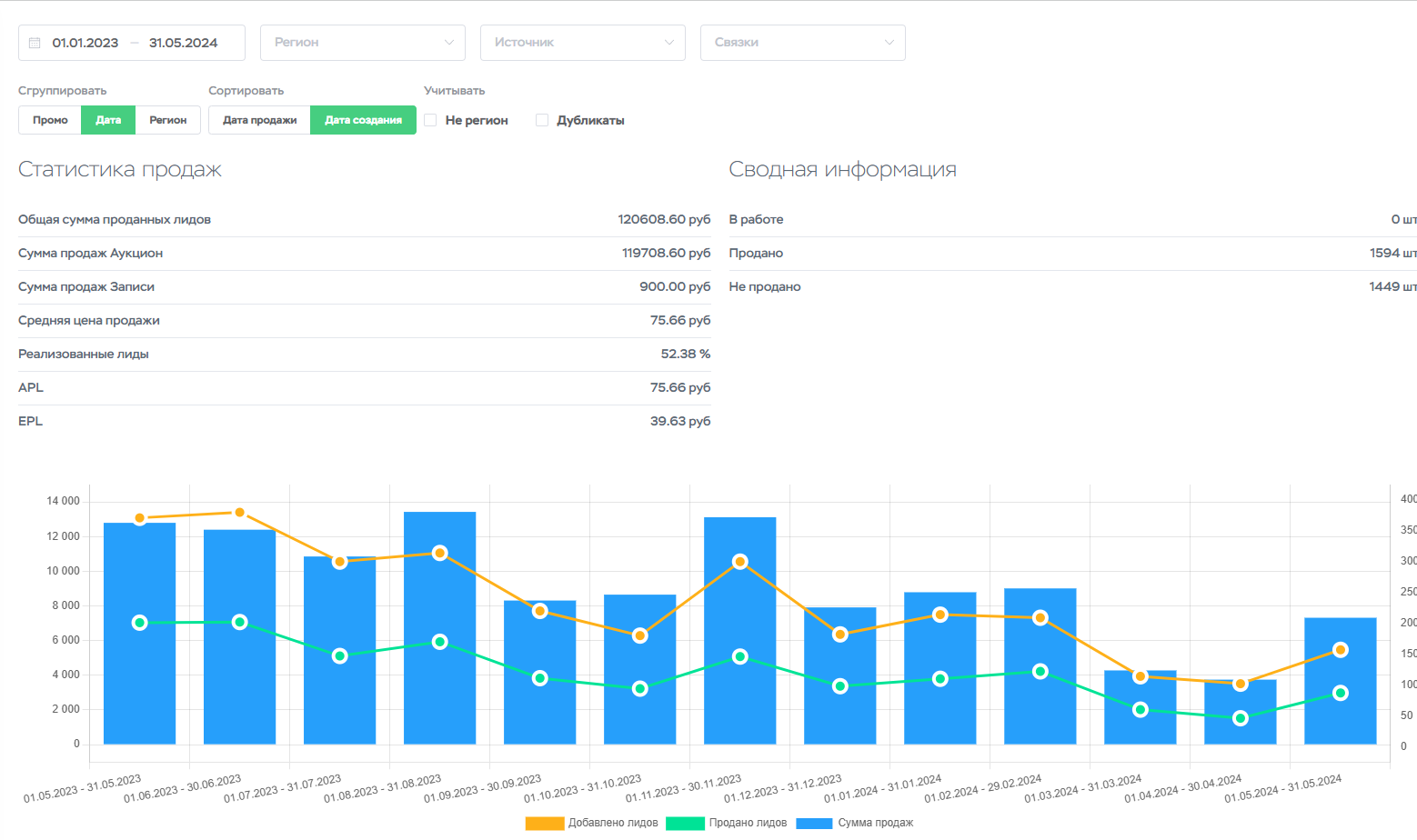Image resolution: width=1417 pixels, height=840 pixels.
Task: Set start date field 01.01.2023
Action: pos(85,43)
